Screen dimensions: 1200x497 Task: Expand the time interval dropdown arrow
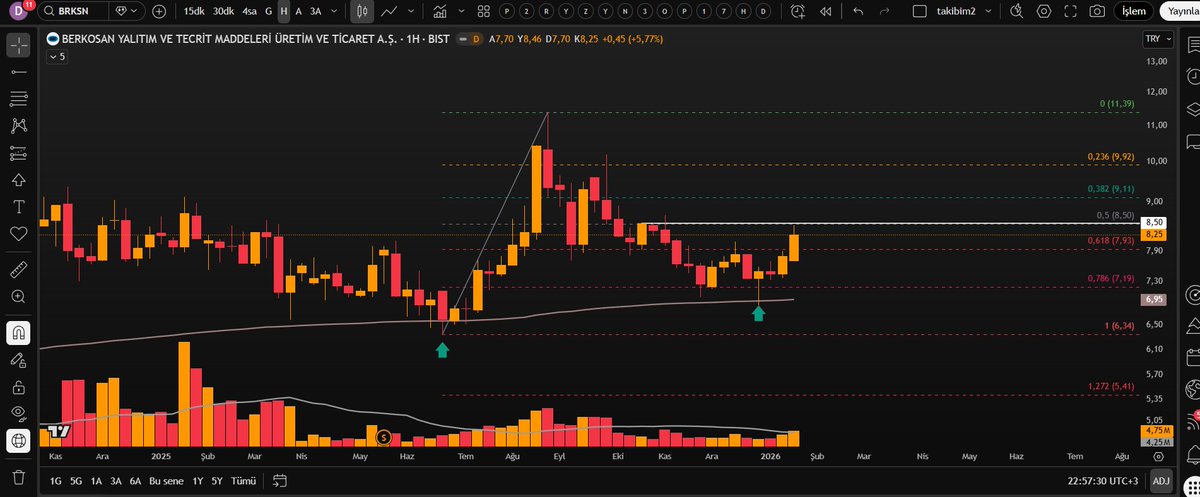[333, 11]
